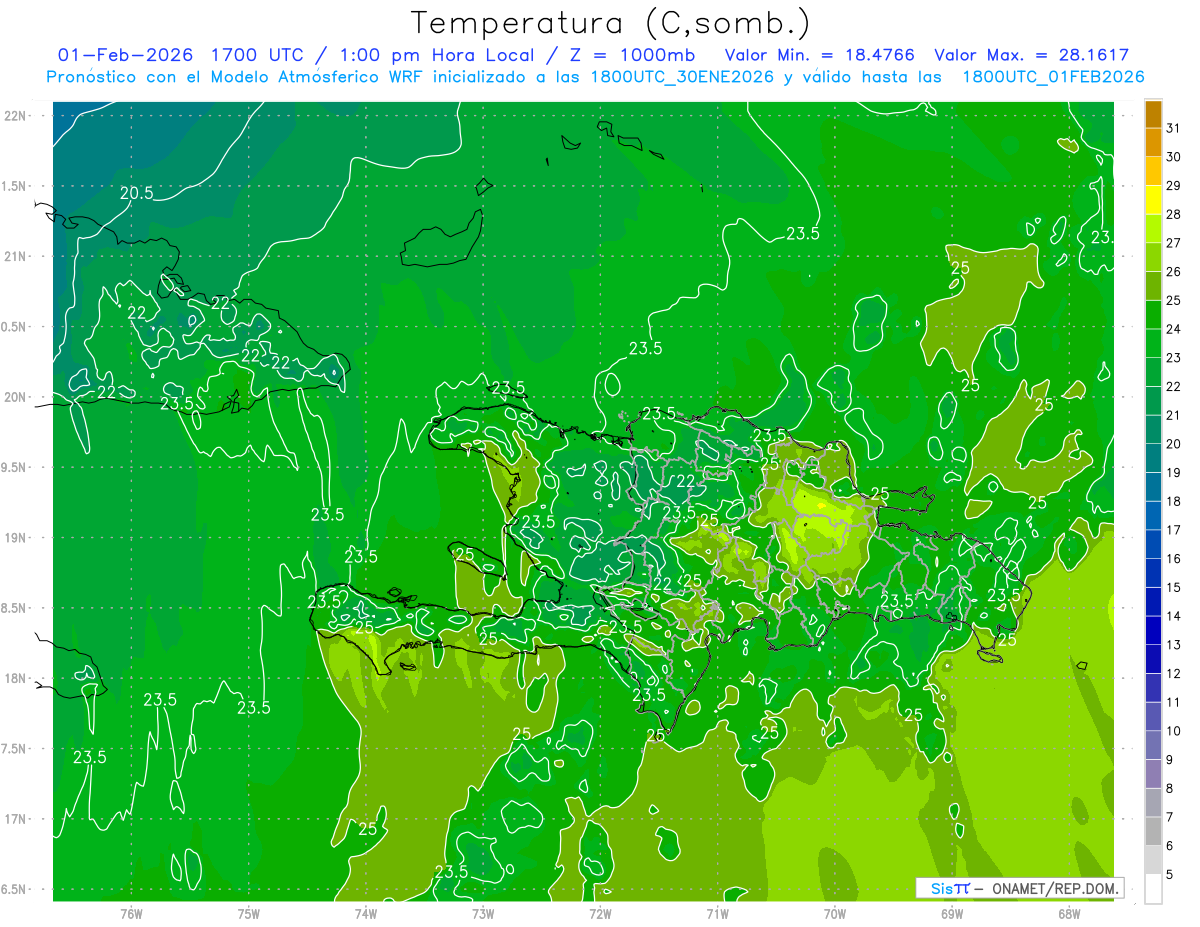The width and height of the screenshot is (1200, 927).
Task: Click 'Valor Max. = 28.1617' text
Action: pos(1031,55)
